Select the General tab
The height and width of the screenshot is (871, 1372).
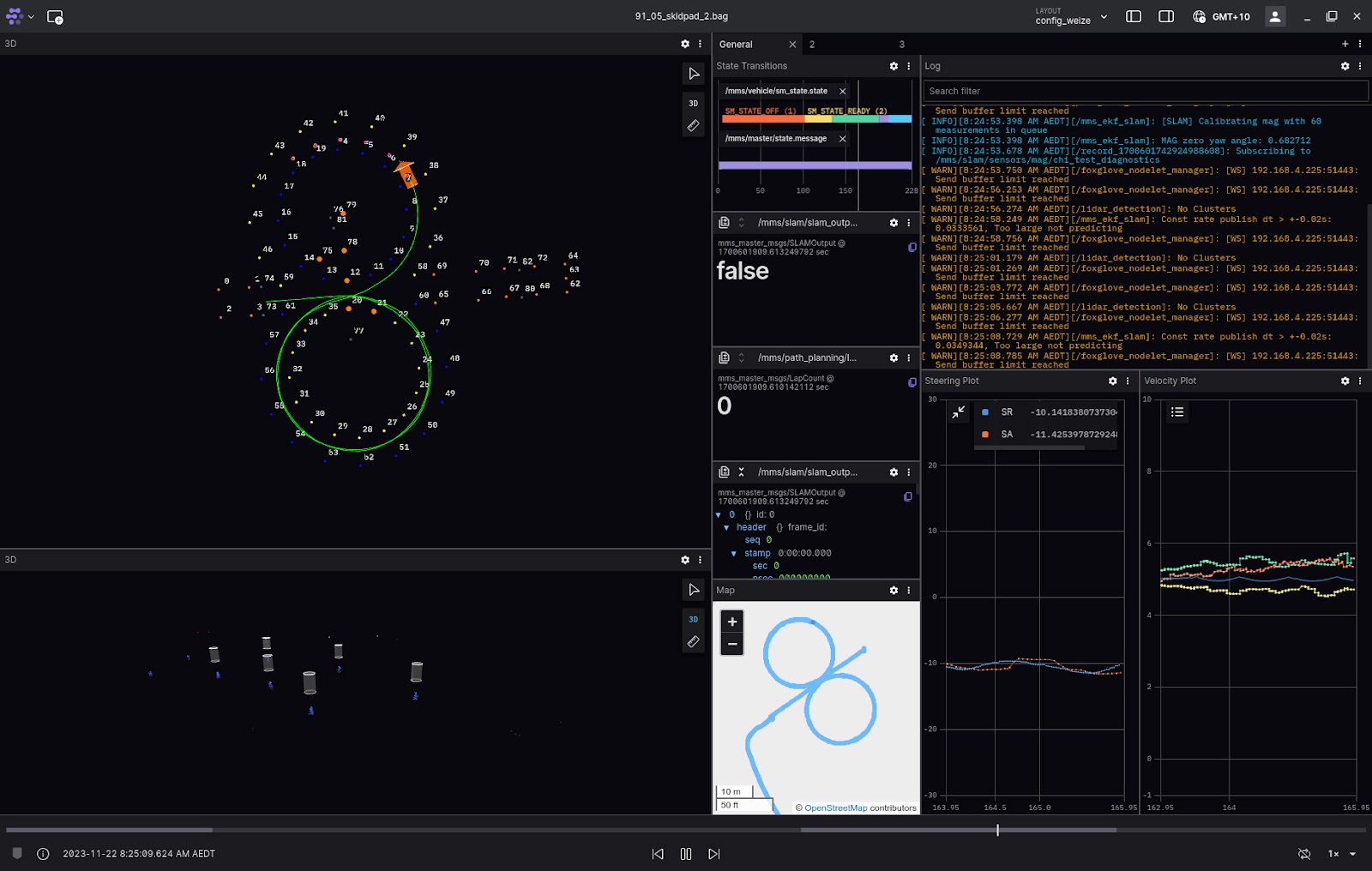[x=736, y=45]
